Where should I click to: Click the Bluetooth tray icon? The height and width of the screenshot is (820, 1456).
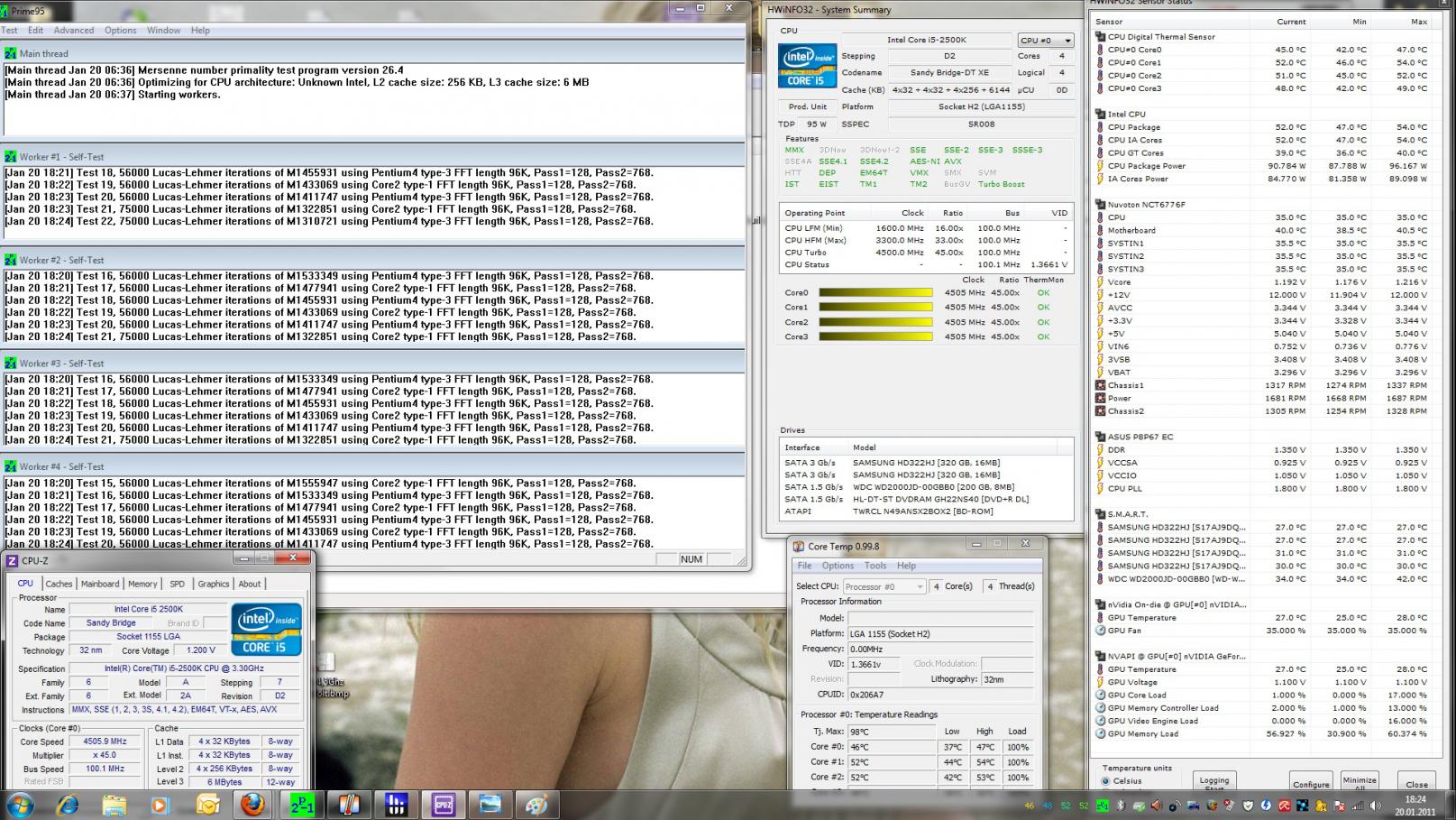pyautogui.click(x=1122, y=806)
